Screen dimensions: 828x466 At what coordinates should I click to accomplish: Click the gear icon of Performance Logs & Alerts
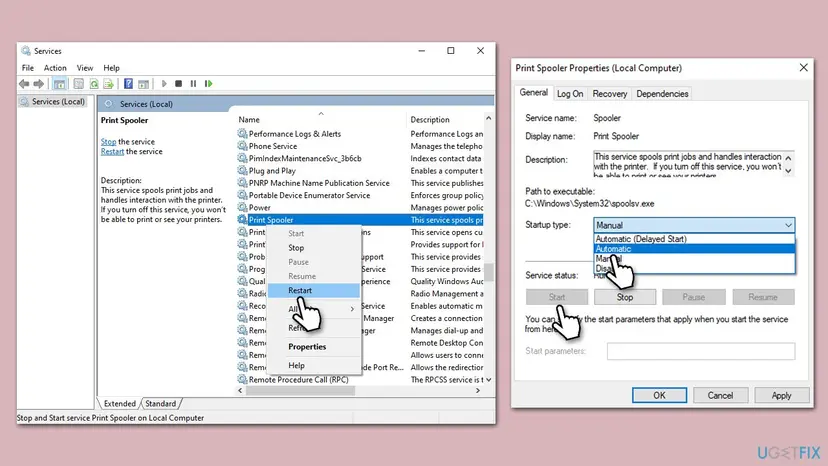click(242, 134)
